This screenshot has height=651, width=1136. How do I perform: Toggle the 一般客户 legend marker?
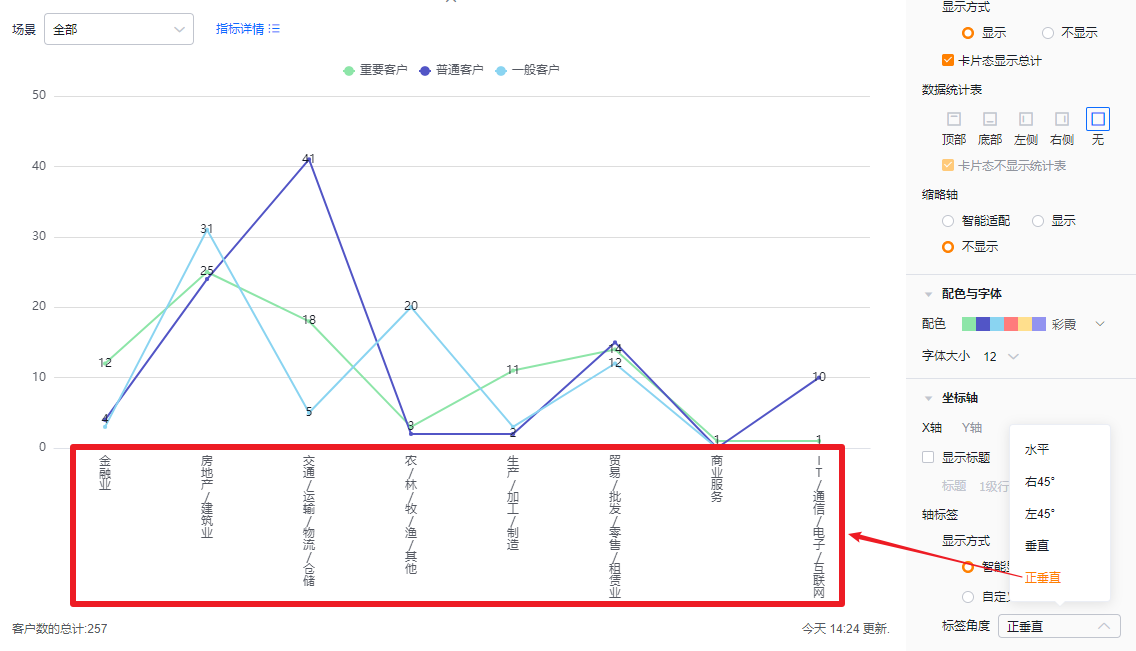tap(501, 70)
